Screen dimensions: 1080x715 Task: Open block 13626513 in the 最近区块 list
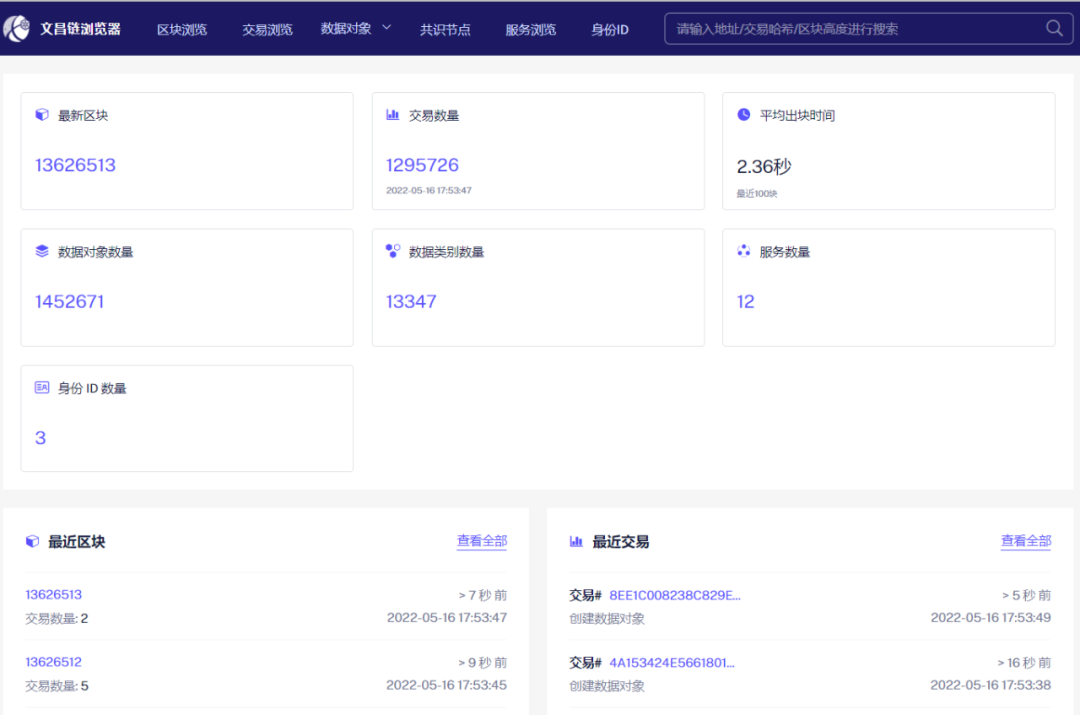coord(54,594)
